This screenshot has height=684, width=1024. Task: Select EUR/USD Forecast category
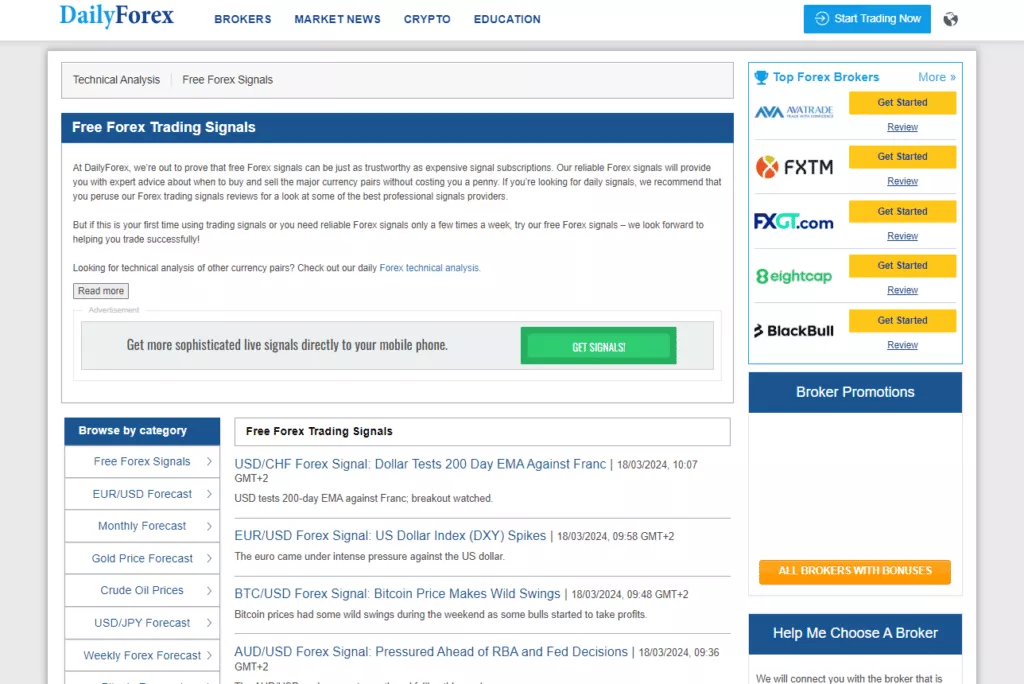pos(142,494)
